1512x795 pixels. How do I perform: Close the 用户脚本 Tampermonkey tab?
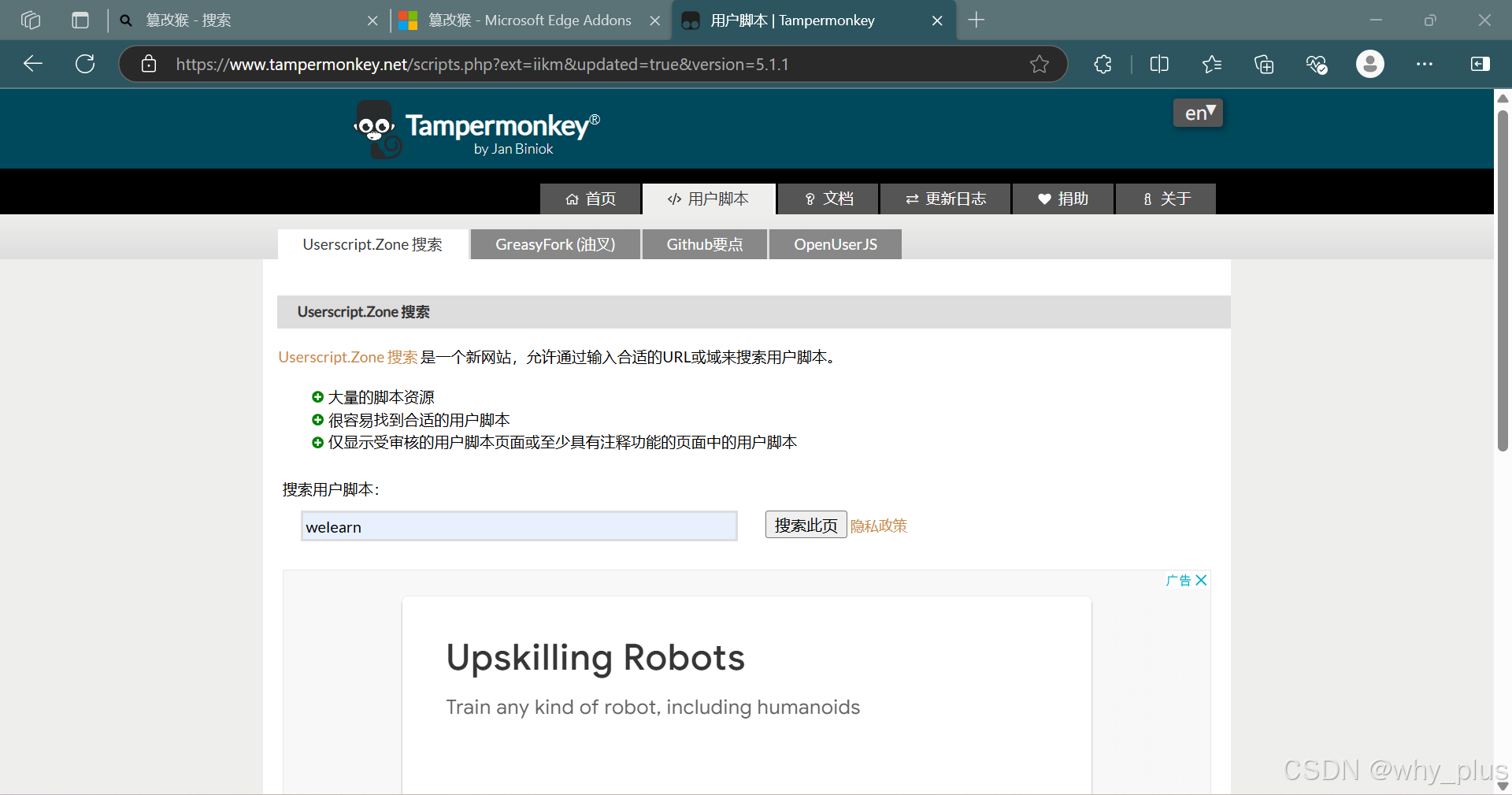[937, 20]
